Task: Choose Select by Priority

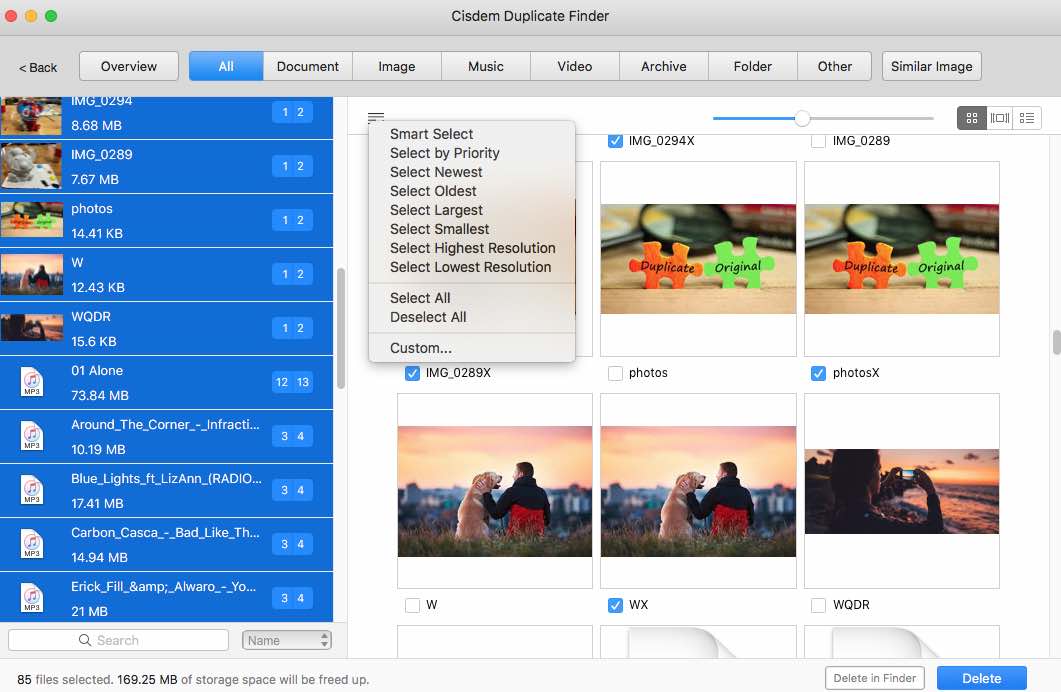Action: (472, 153)
